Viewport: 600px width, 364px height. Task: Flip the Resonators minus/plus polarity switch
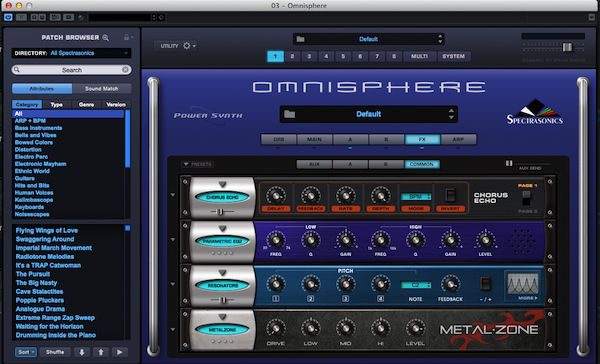click(485, 284)
